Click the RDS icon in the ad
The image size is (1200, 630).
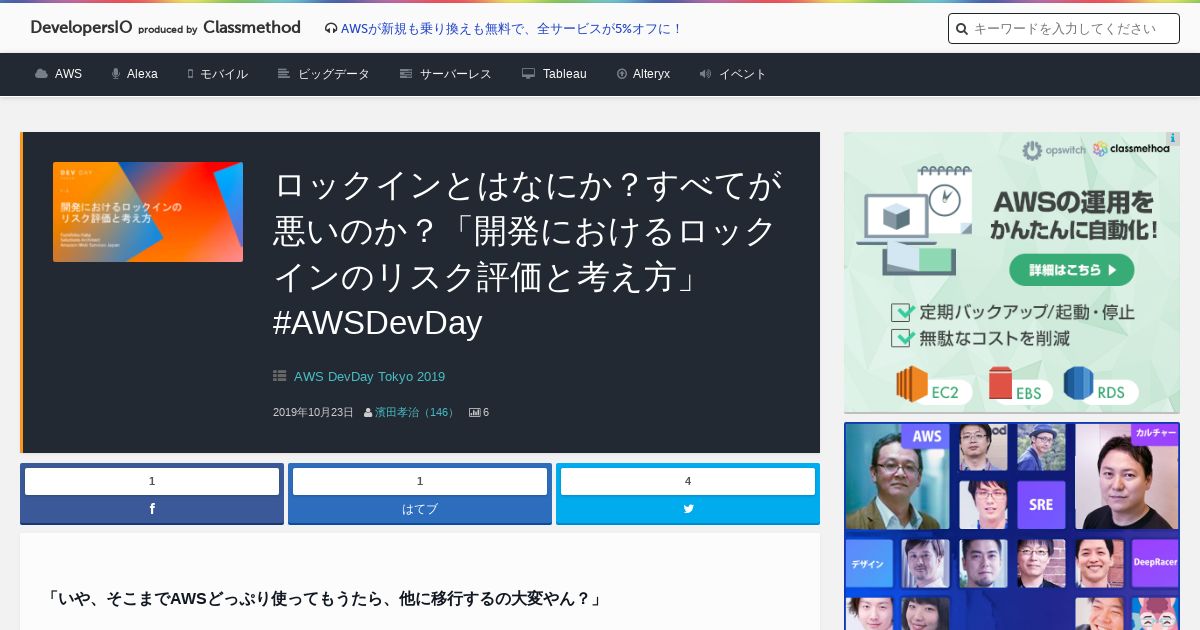1079,383
